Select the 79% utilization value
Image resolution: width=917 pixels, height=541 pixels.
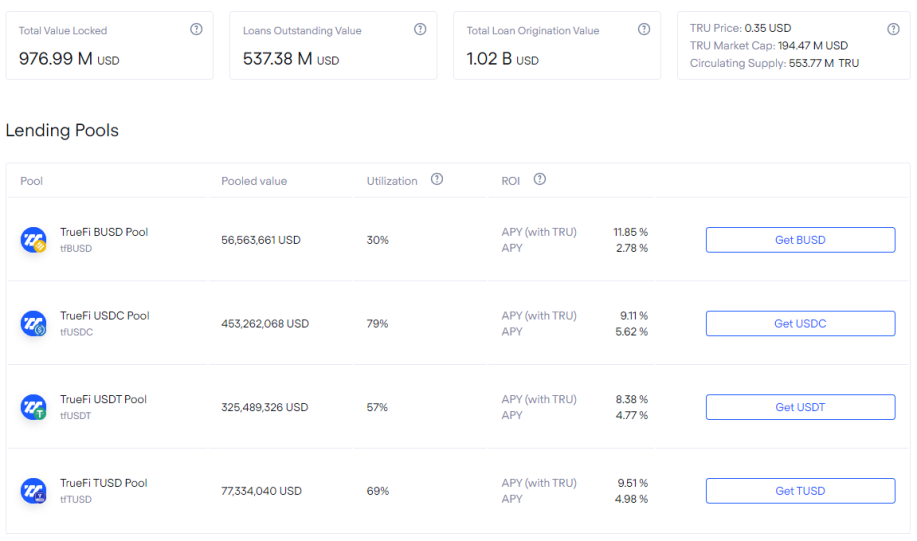pyautogui.click(x=377, y=324)
